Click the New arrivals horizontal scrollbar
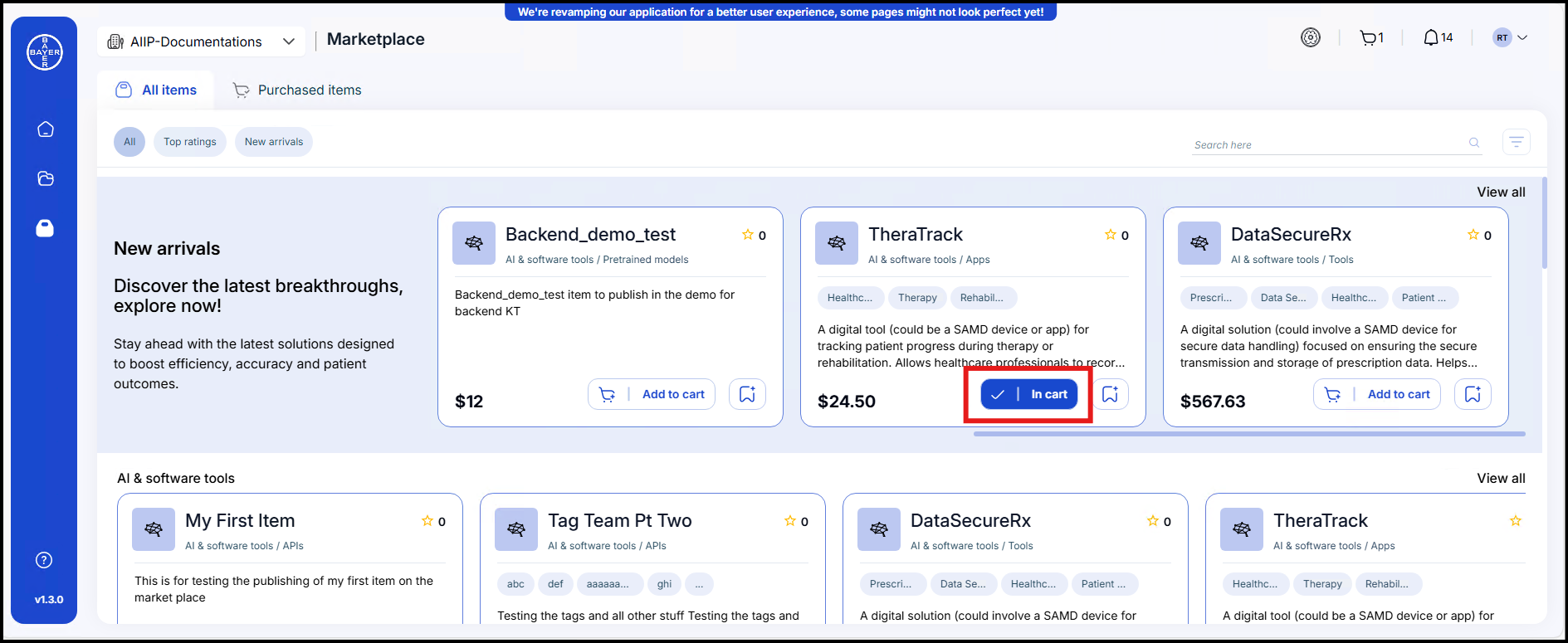Viewport: 1568px width, 643px height. pos(1249,433)
